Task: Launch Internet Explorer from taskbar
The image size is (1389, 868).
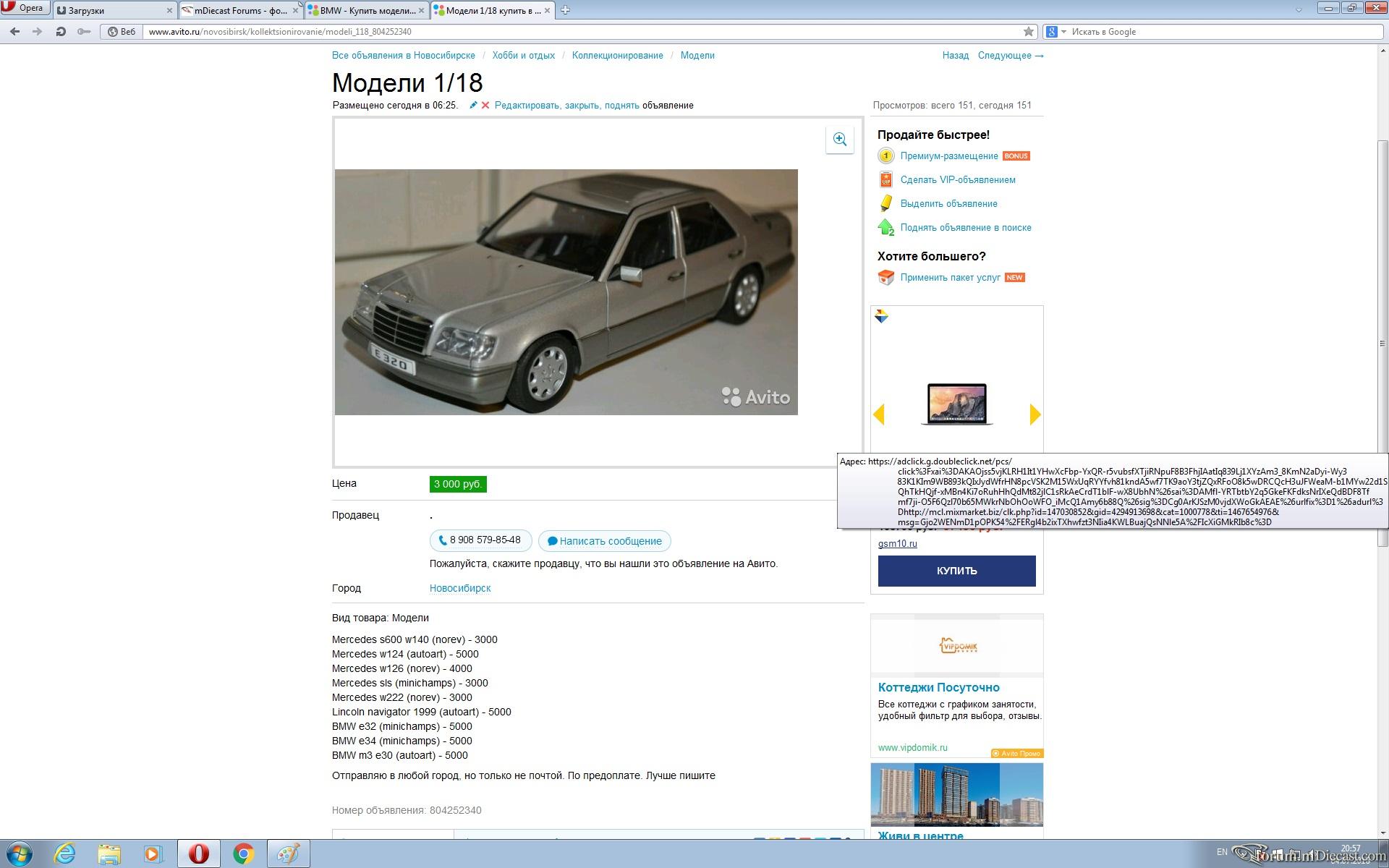Action: (65, 854)
